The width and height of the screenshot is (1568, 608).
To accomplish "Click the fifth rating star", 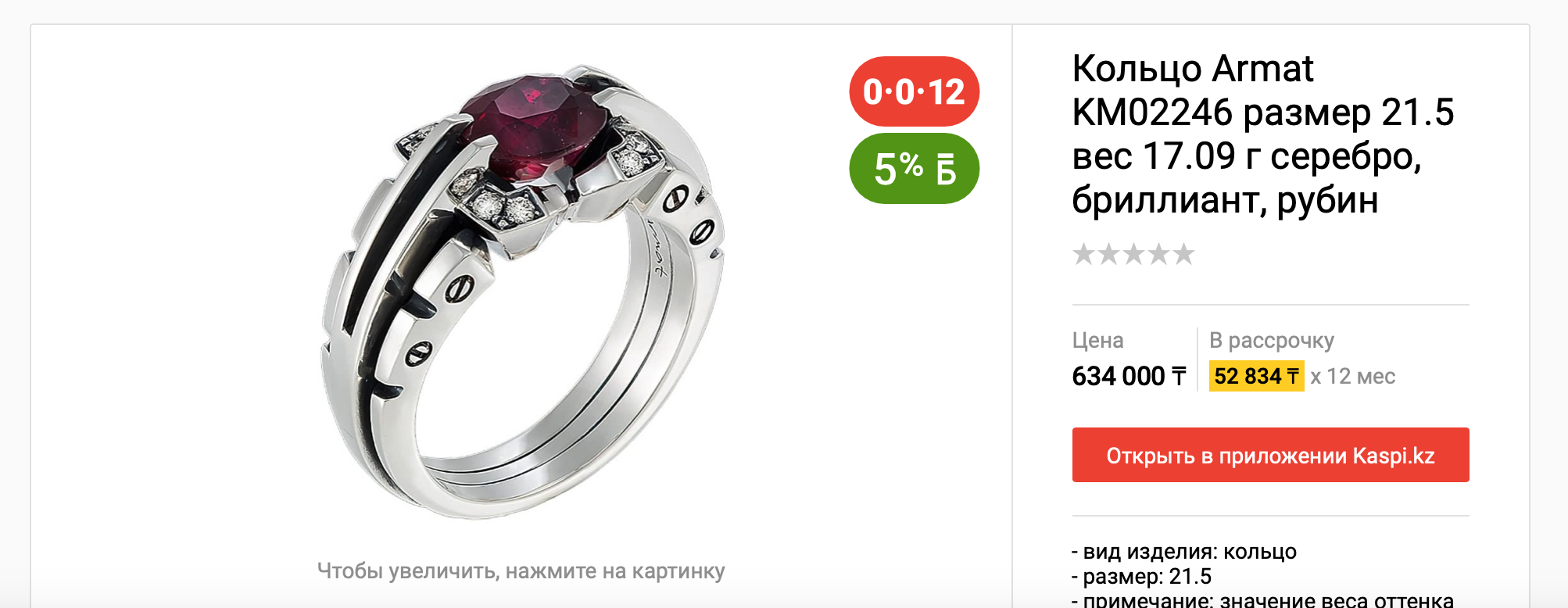I will 1184,254.
